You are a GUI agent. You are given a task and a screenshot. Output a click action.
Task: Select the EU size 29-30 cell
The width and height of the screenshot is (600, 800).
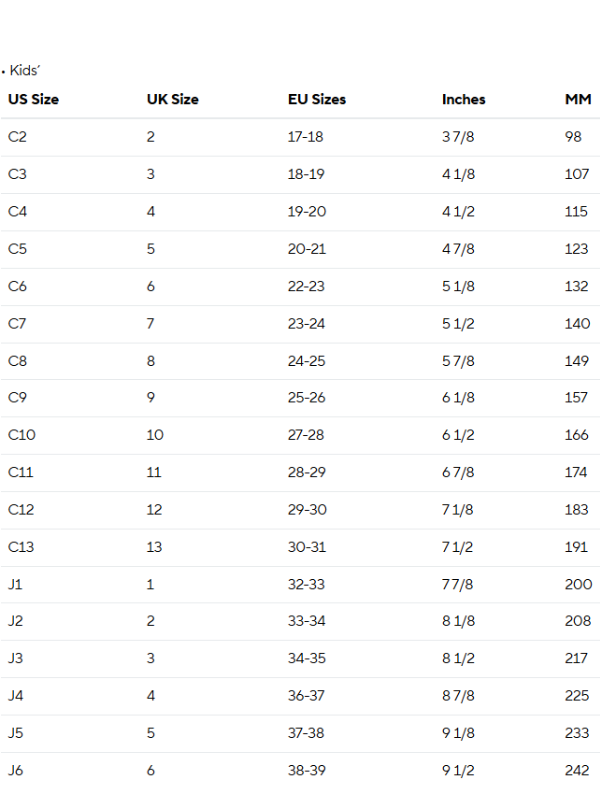tap(306, 510)
